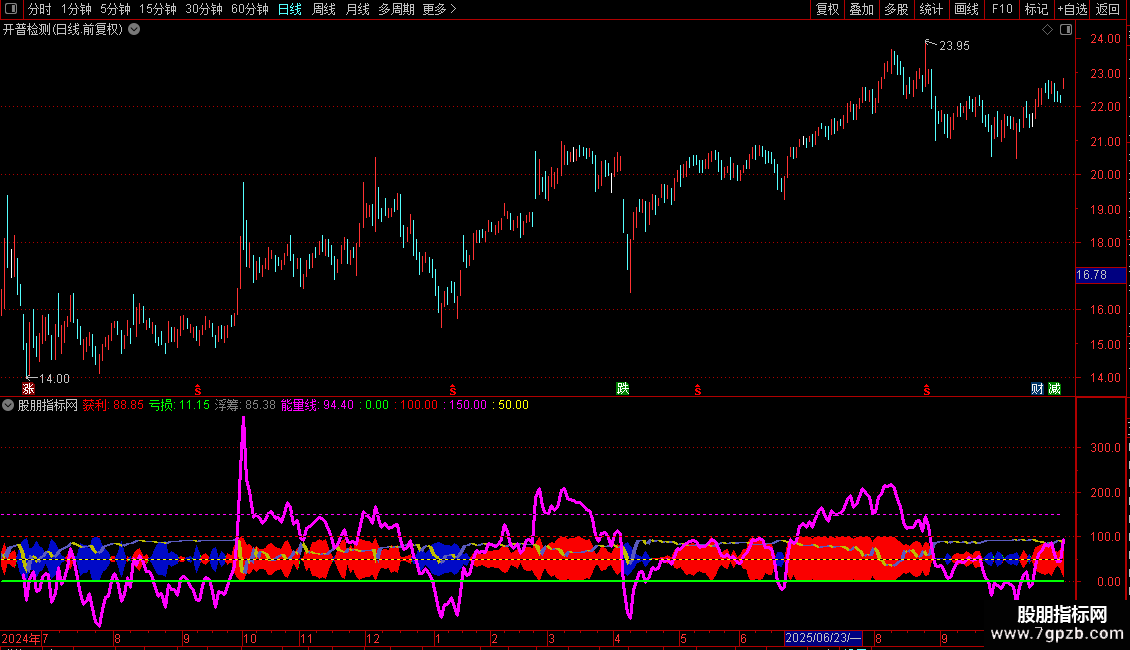Click the panel layout icon at top-left
1130x650 pixels.
point(11,9)
